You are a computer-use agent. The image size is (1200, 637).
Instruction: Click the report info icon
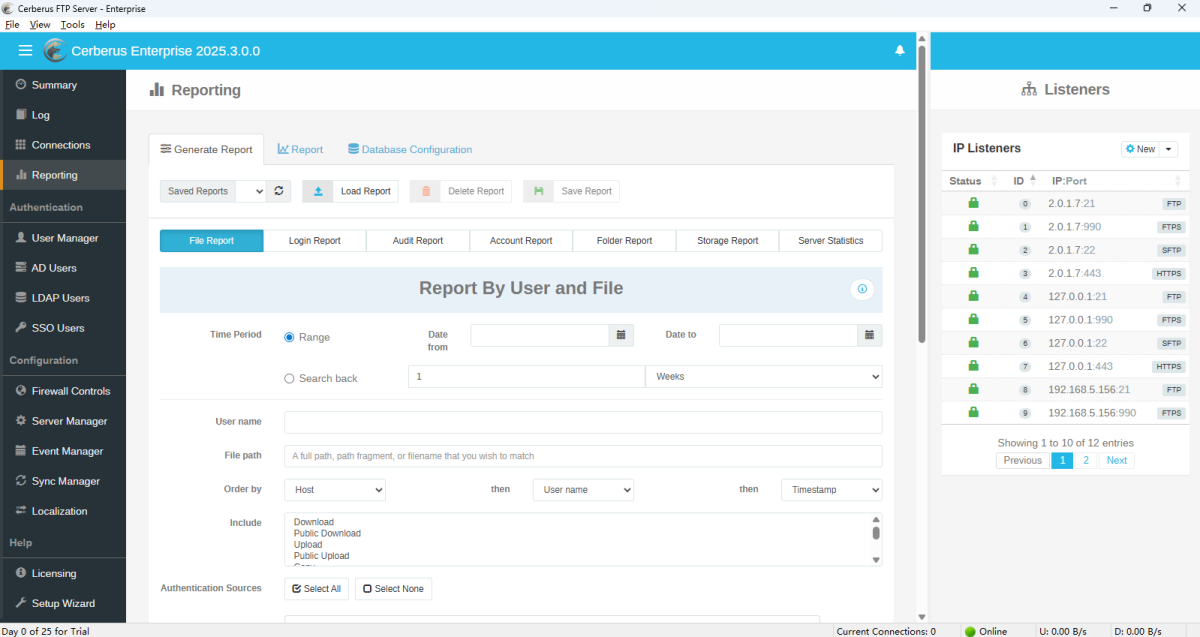tap(862, 289)
